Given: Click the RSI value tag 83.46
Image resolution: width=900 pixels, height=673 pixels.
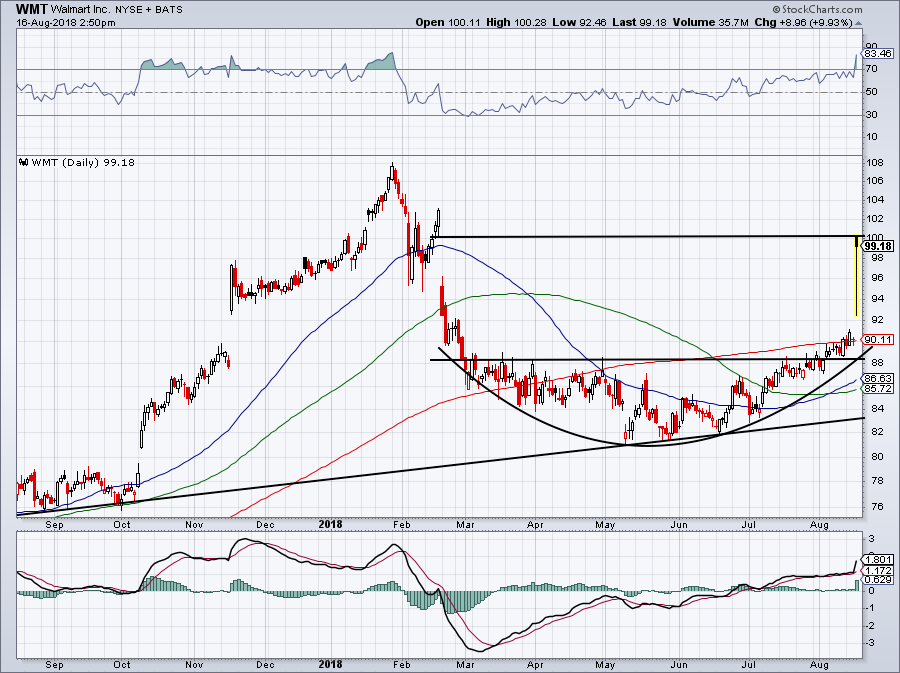Looking at the screenshot, I should click(x=878, y=54).
